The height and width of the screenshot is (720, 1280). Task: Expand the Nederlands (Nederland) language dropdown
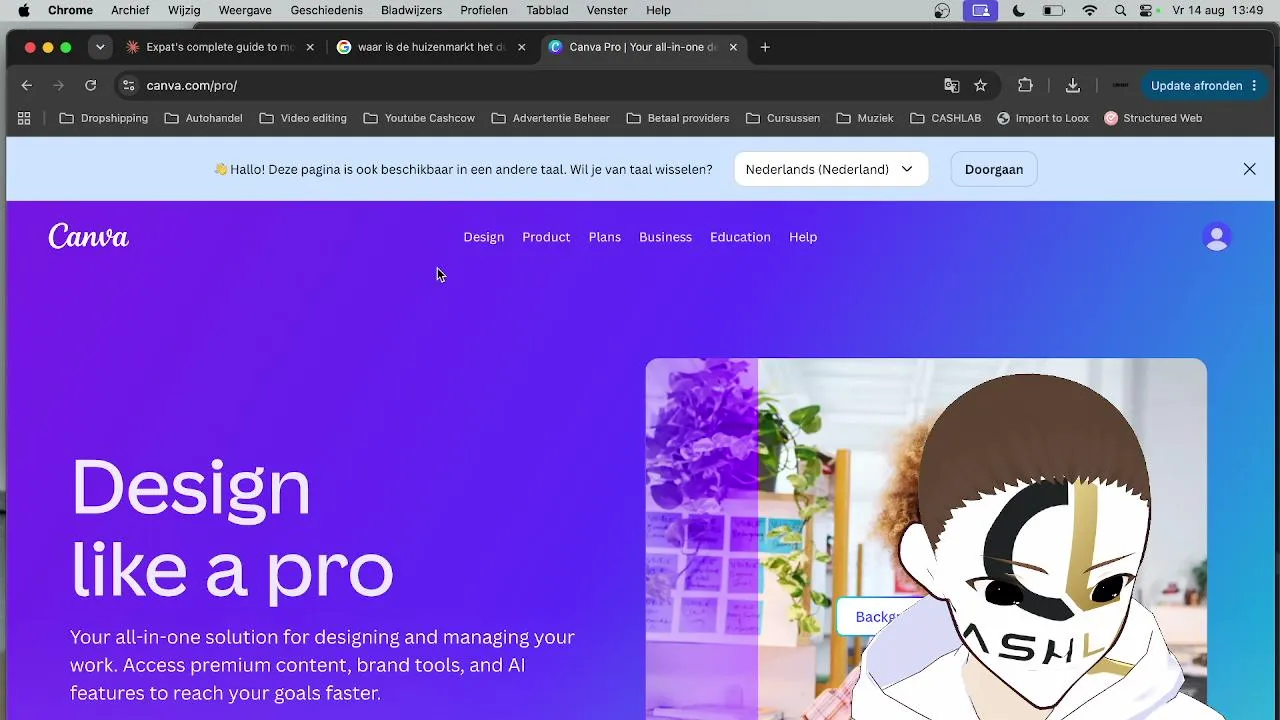coord(831,169)
